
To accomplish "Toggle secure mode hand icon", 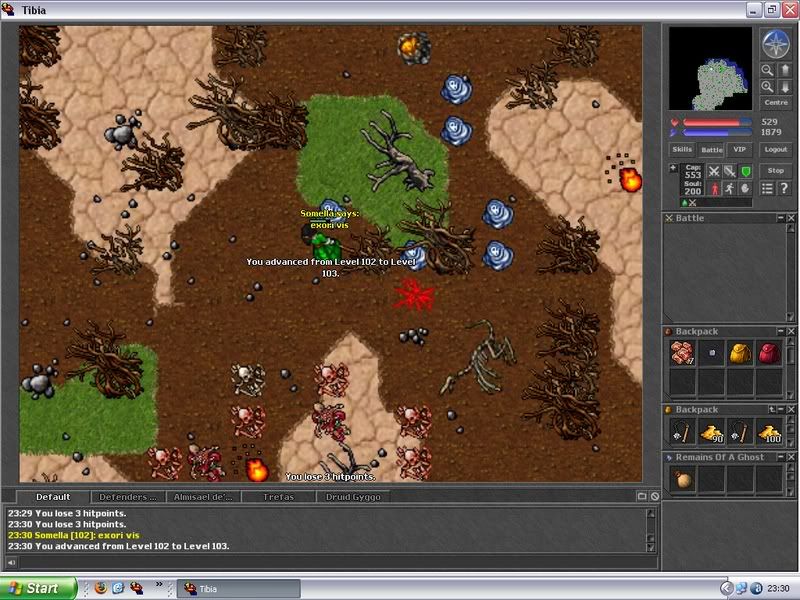I will click(745, 189).
